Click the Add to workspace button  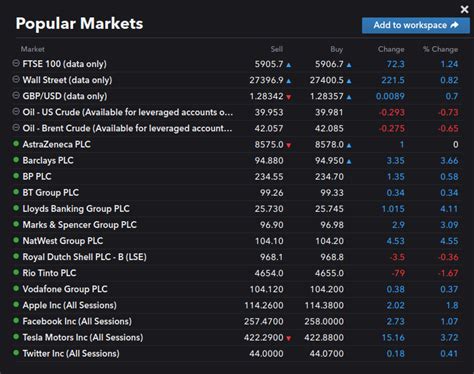point(416,25)
